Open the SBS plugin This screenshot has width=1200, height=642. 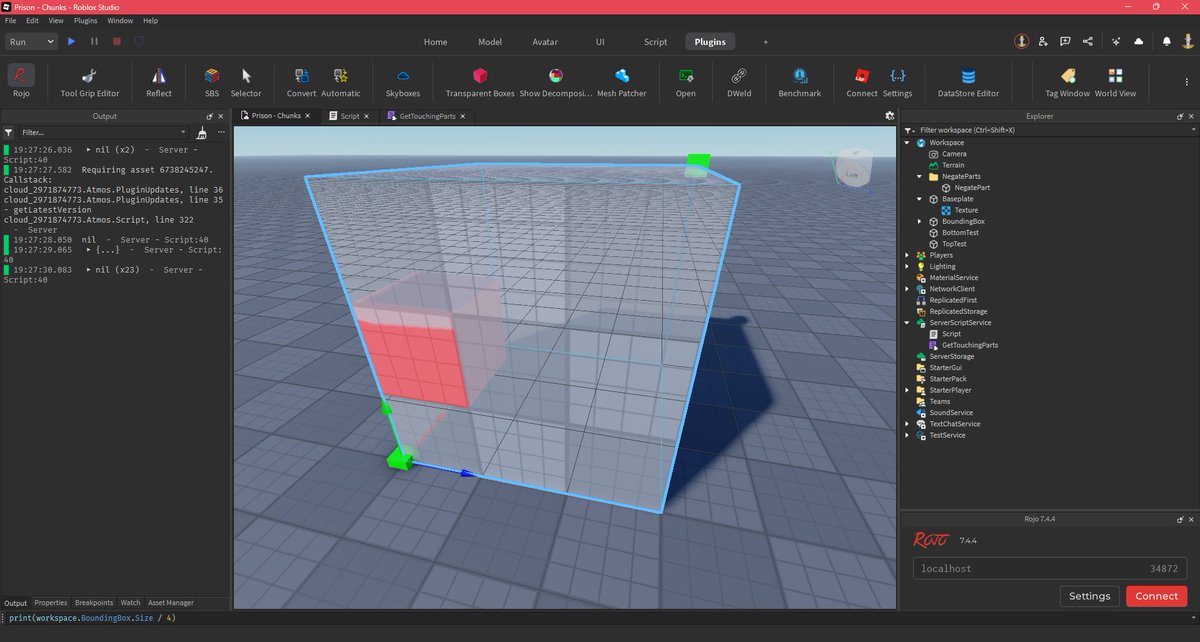point(212,81)
